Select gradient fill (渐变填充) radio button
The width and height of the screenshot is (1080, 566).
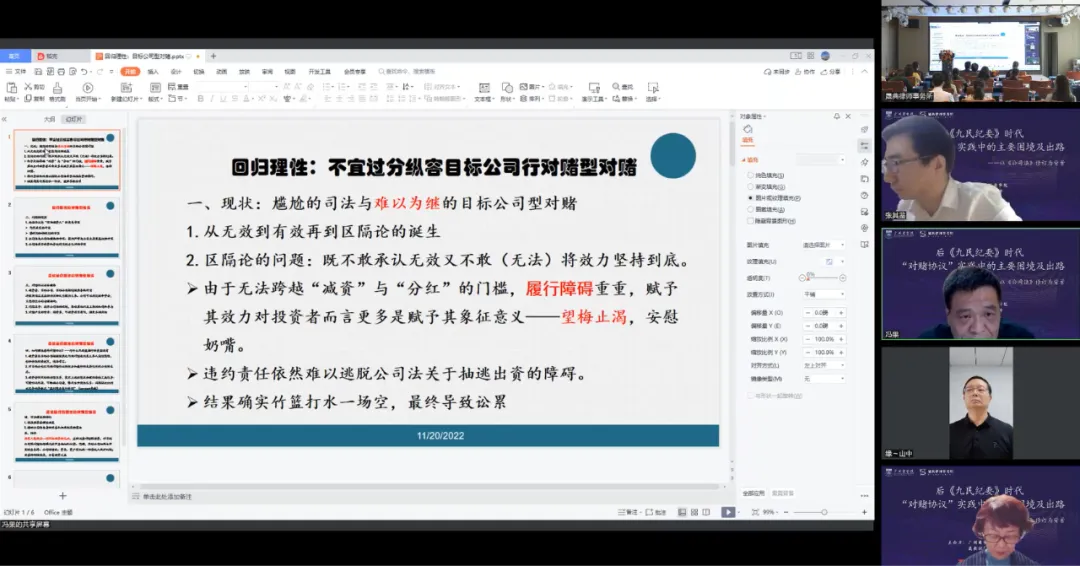point(750,187)
